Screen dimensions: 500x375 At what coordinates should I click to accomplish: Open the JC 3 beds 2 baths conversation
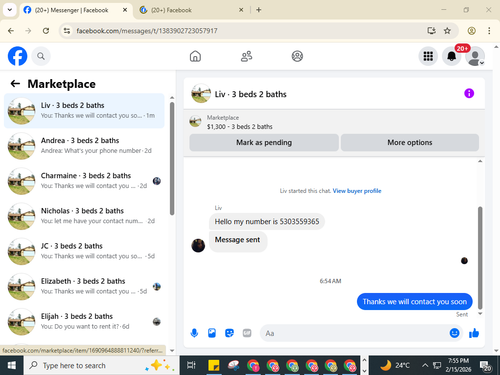[x=84, y=251]
